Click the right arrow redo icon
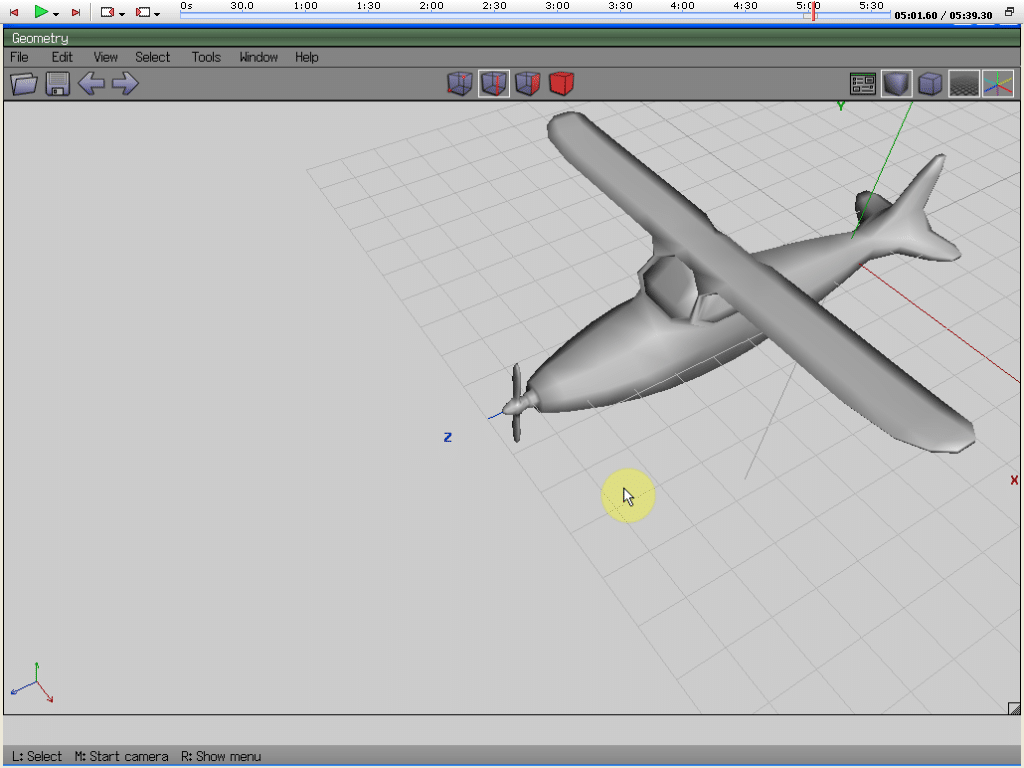This screenshot has width=1024, height=768. click(125, 84)
